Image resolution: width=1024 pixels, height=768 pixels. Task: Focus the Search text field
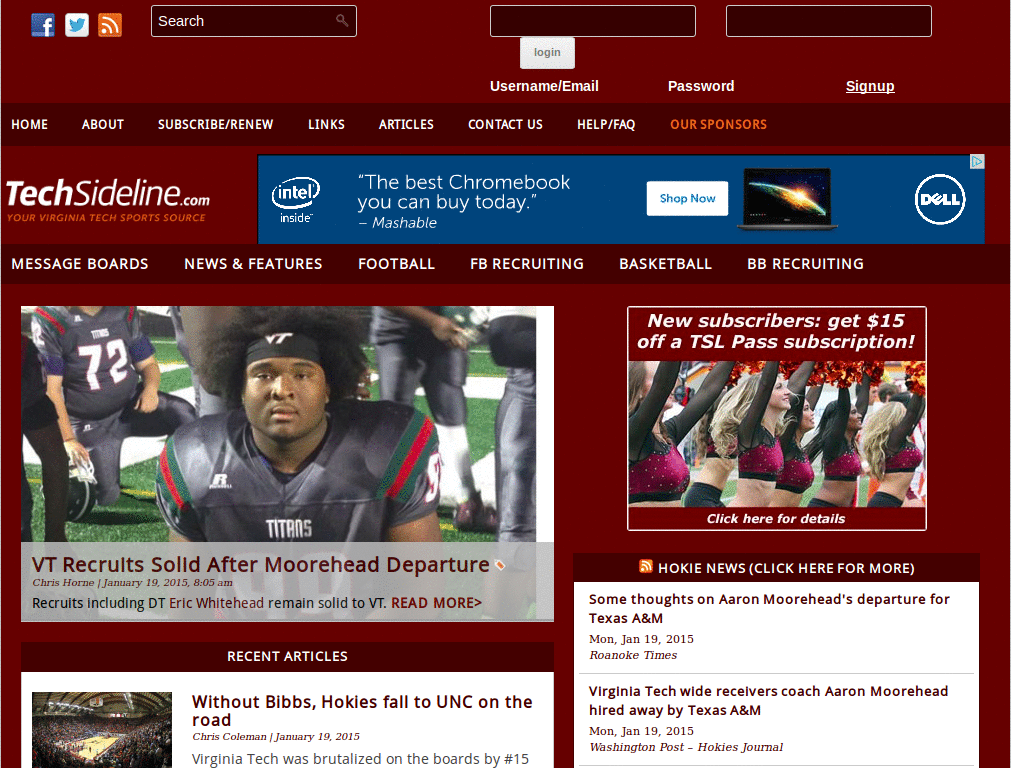tap(253, 21)
